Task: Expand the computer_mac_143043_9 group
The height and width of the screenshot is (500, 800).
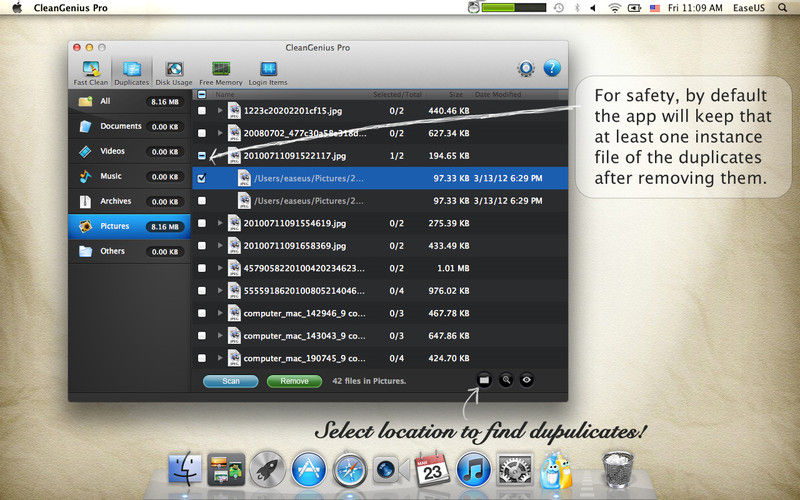Action: click(220, 335)
